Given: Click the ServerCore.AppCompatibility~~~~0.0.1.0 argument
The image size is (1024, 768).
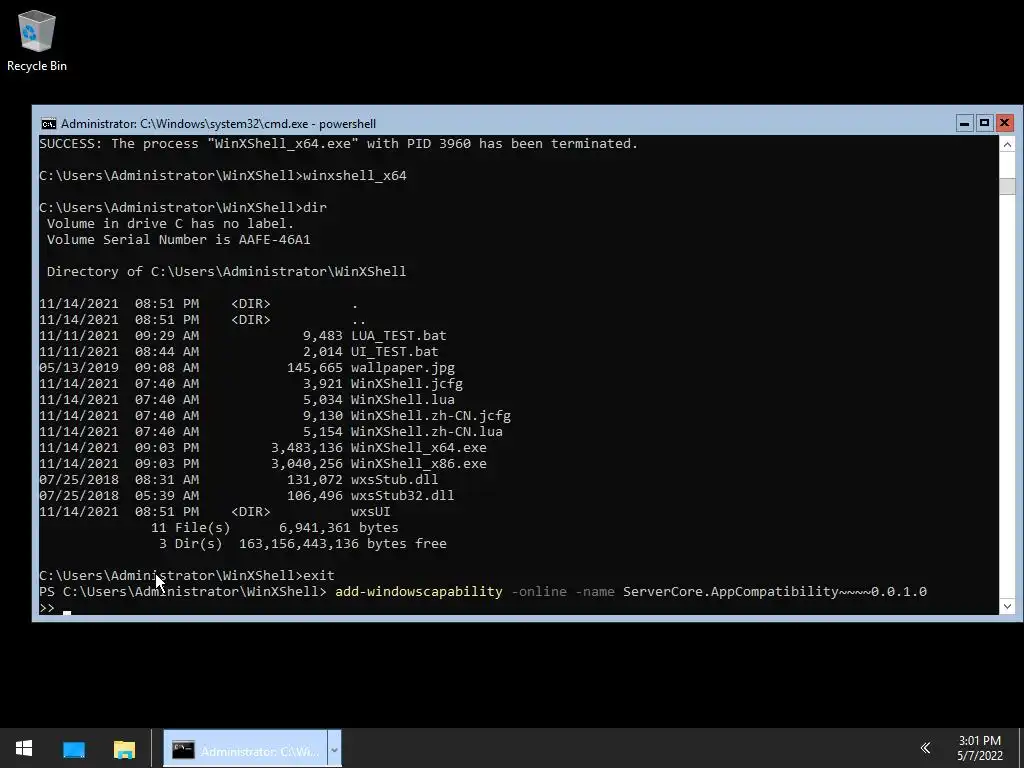Looking at the screenshot, I should pos(775,592).
